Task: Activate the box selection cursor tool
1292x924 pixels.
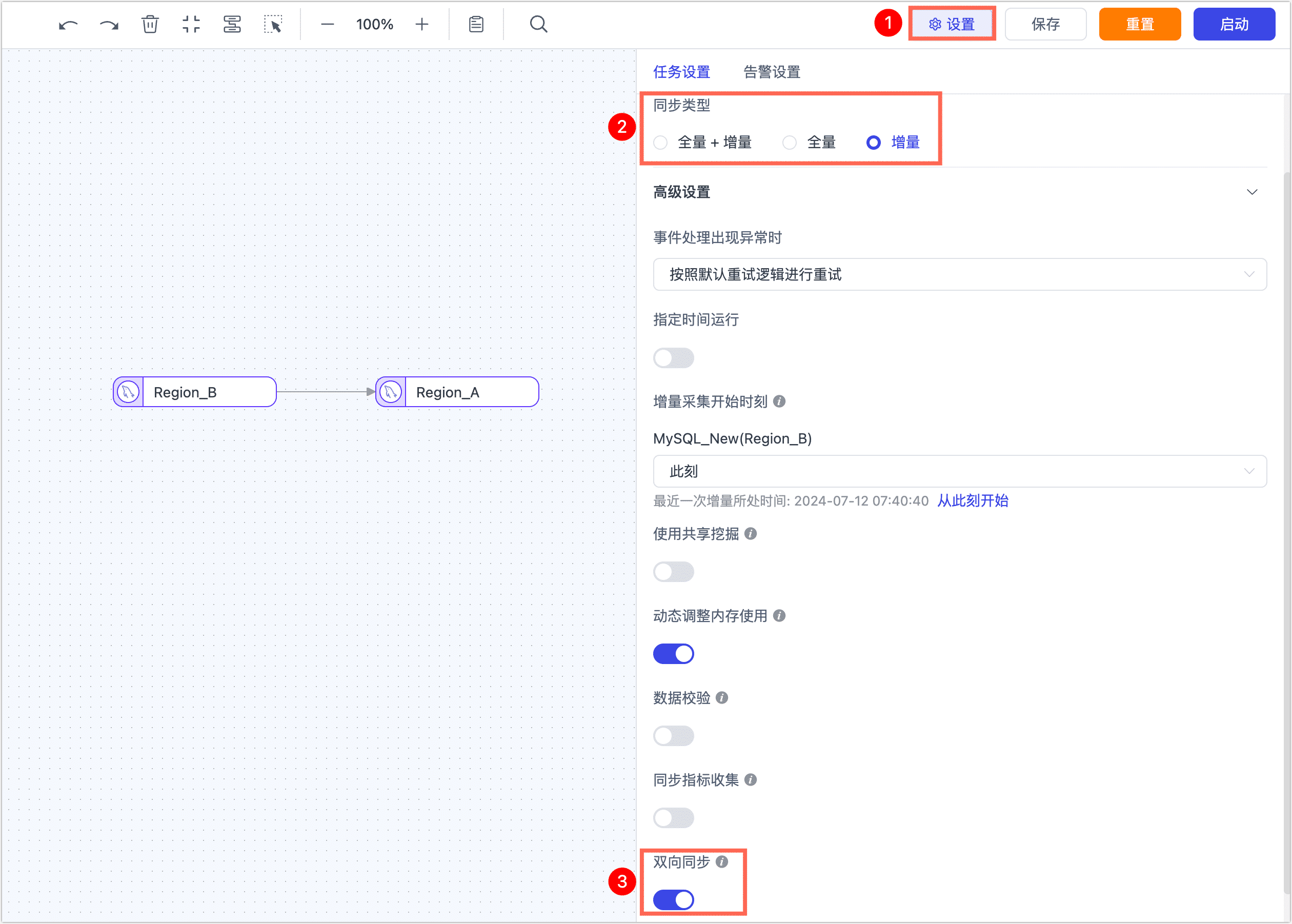Action: (x=274, y=24)
